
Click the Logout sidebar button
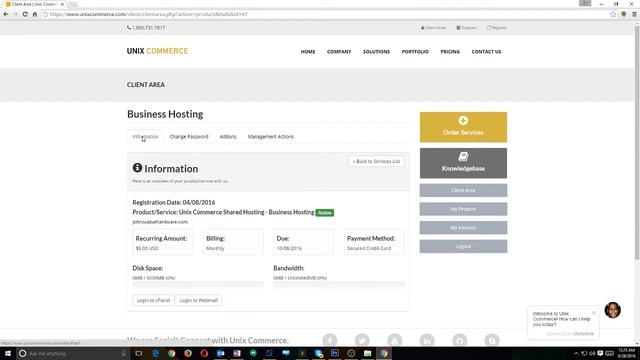463,247
